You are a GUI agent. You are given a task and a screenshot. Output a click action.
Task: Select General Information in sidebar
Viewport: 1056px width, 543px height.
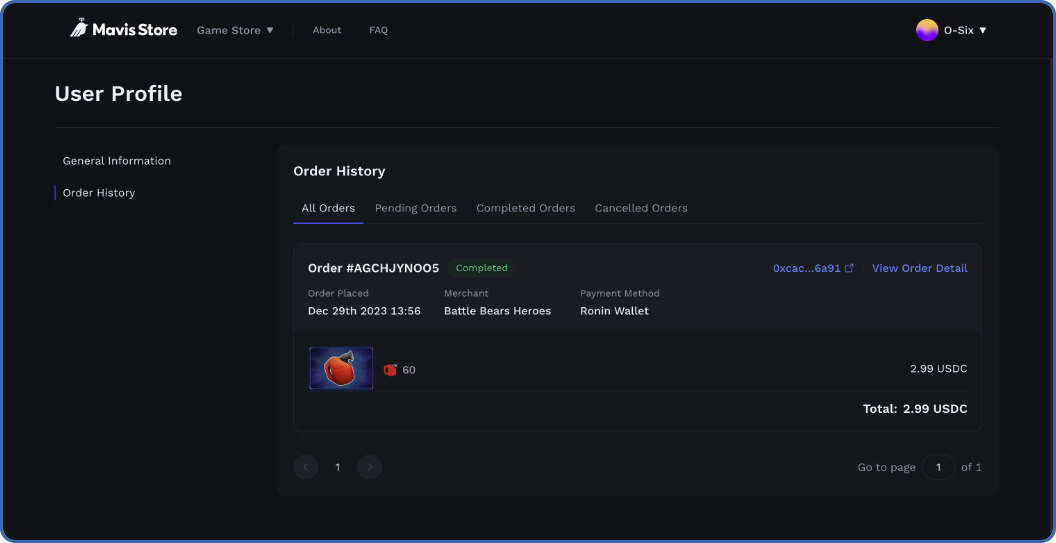(117, 161)
